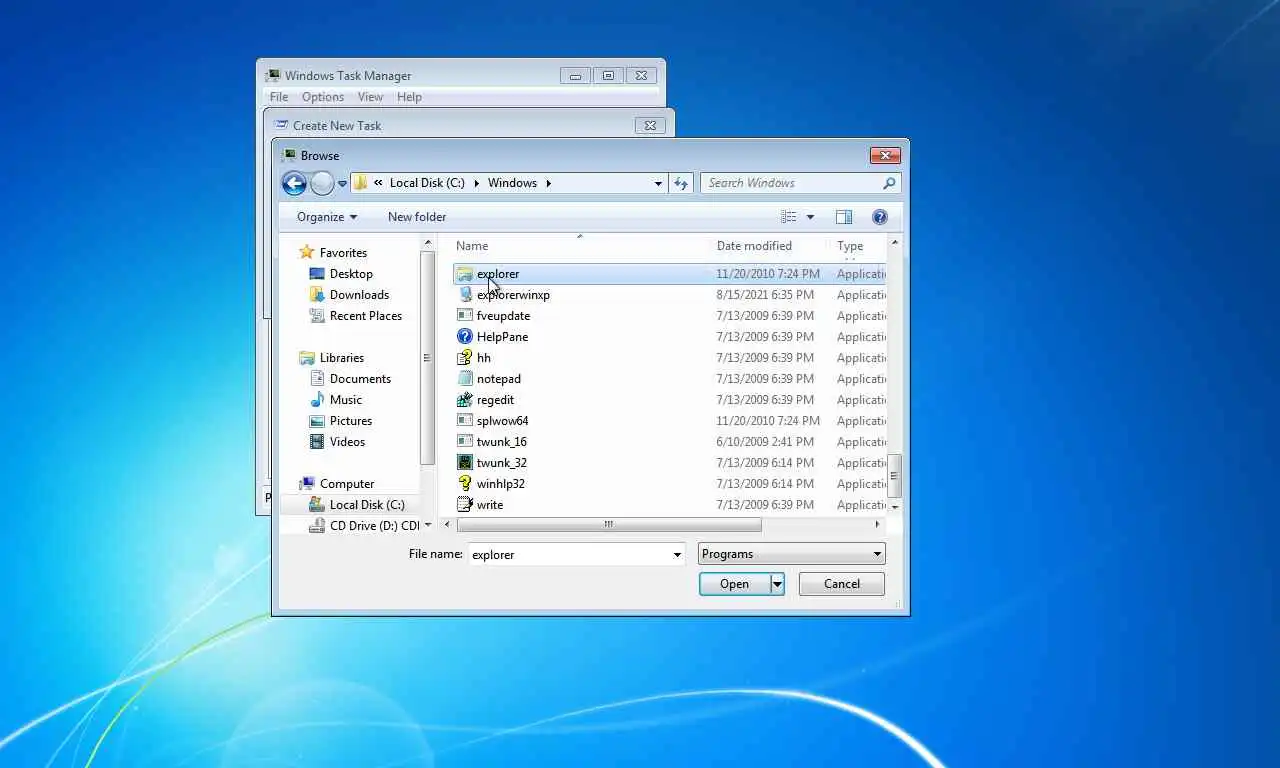Open the view options dropdown arrow
The image size is (1280, 768).
point(810,217)
